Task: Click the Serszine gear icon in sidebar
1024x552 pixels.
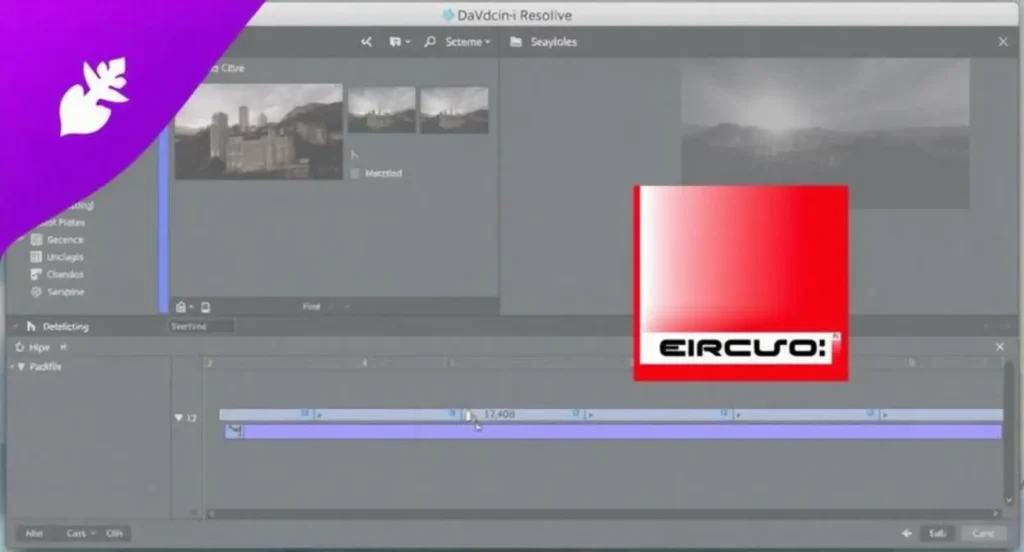Action: 37,292
